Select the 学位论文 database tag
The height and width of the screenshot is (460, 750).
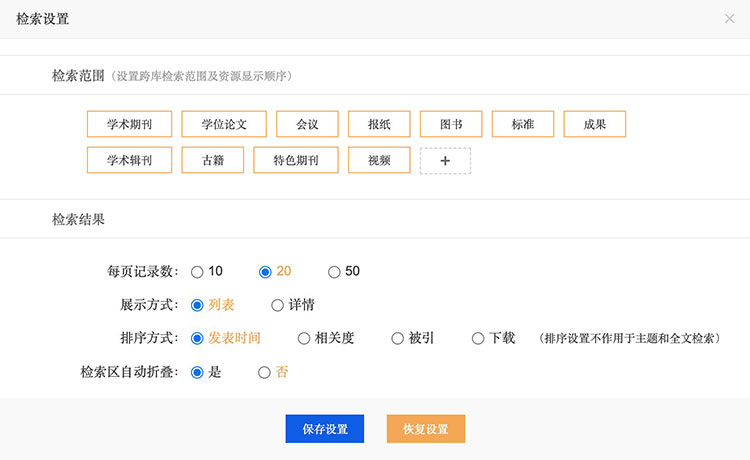click(x=224, y=124)
